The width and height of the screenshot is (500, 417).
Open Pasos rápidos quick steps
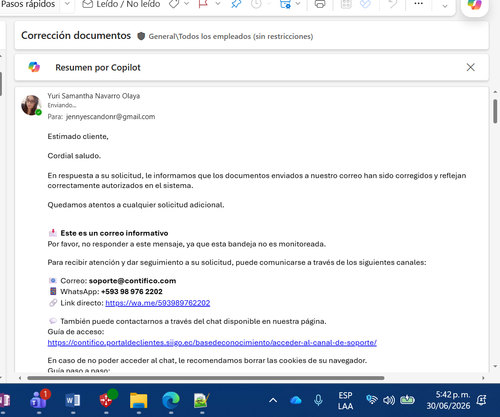click(28, 4)
